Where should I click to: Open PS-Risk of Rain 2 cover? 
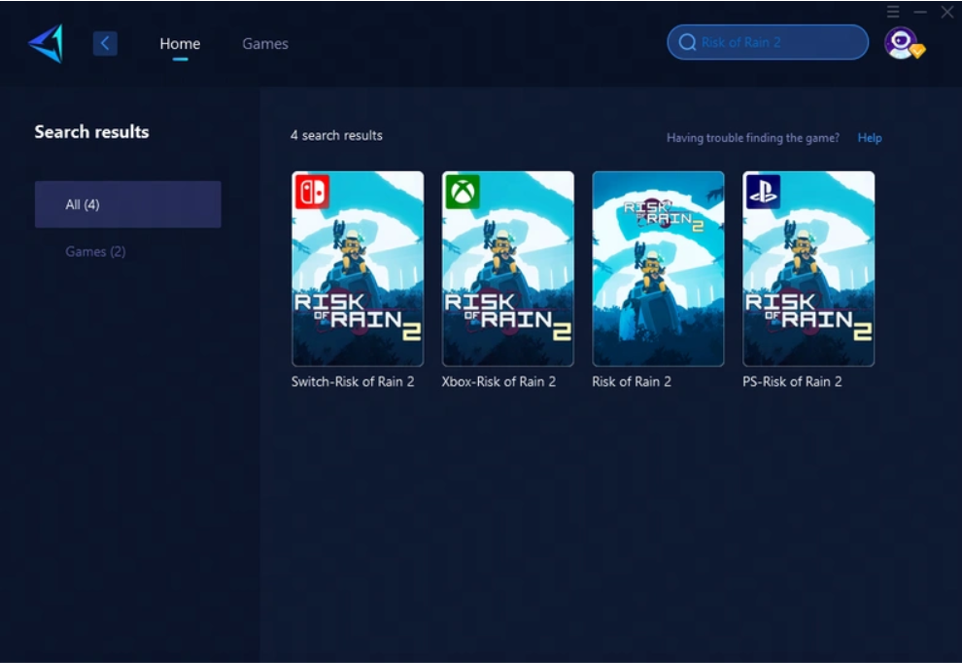pyautogui.click(x=809, y=269)
